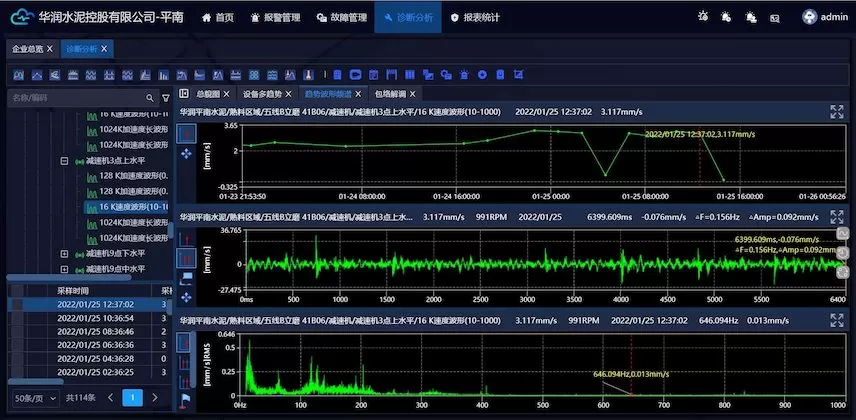This screenshot has height=420, width=856.
Task: Click the funnel filter icon next to search
Action: 166,98
